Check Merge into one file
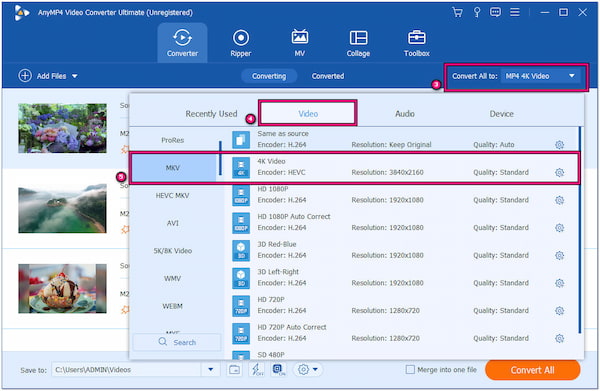Viewport: 600px width, 391px height. click(x=410, y=370)
